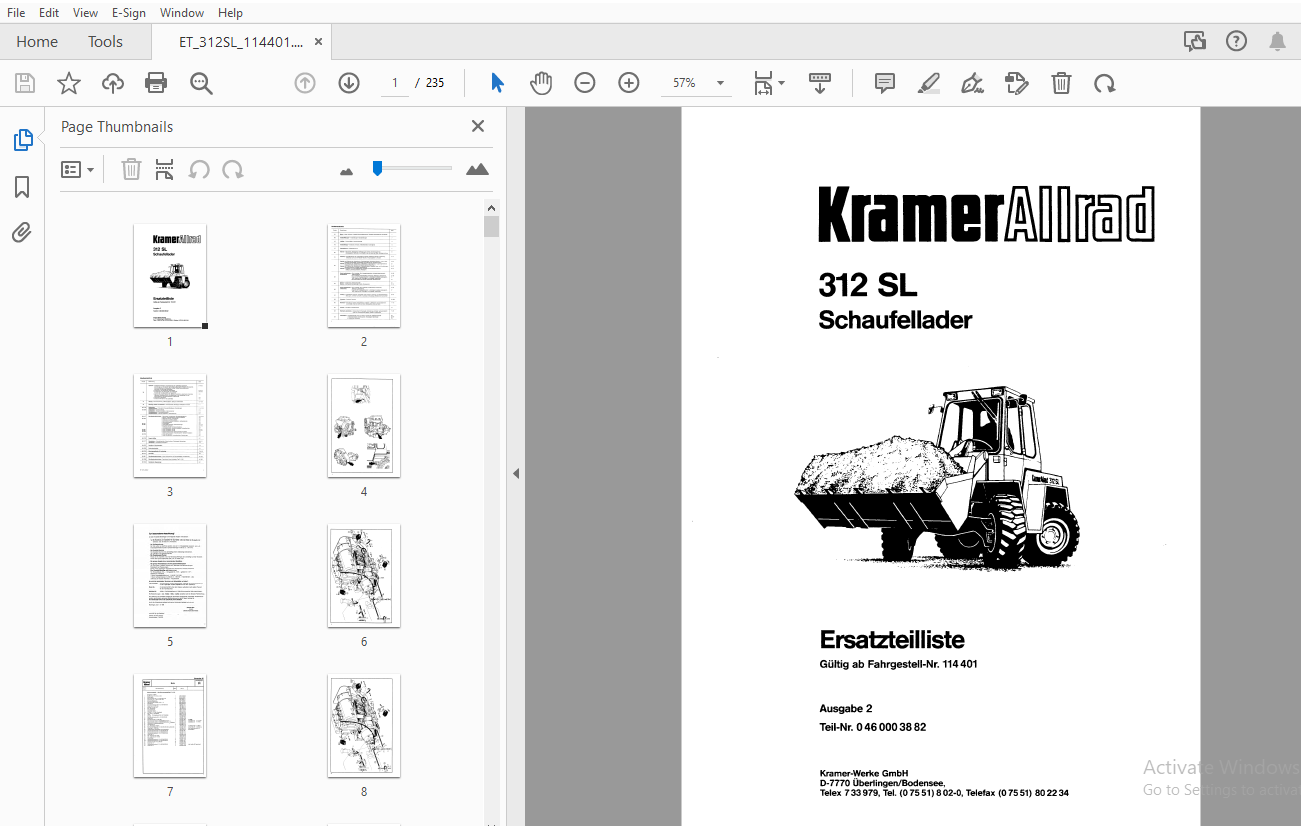Image resolution: width=1301 pixels, height=826 pixels.
Task: Select the highlight text pen tool
Action: click(x=929, y=83)
